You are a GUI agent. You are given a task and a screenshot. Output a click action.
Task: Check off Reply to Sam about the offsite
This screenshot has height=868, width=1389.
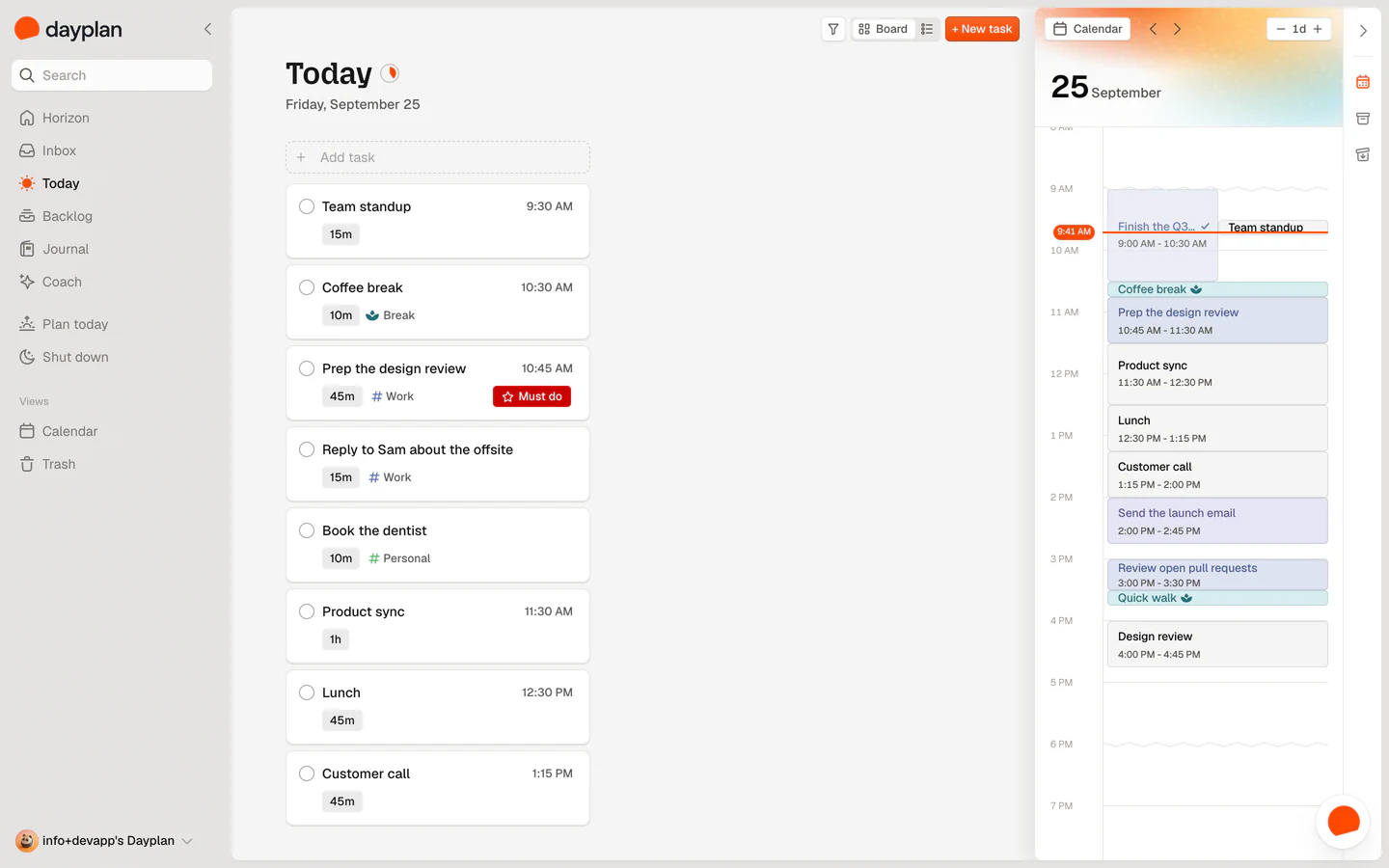point(307,449)
